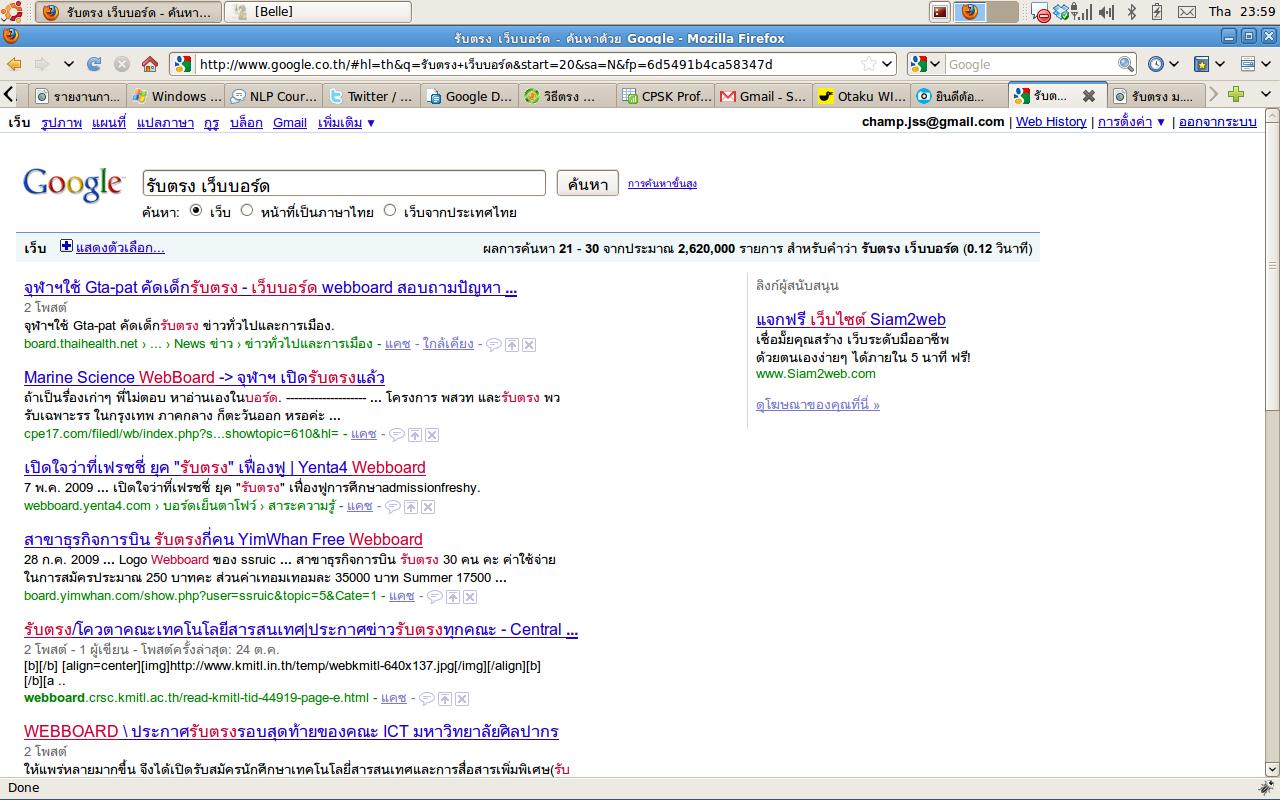Open the แคช cached link for yimwhan result
The width and height of the screenshot is (1280, 800).
click(402, 596)
